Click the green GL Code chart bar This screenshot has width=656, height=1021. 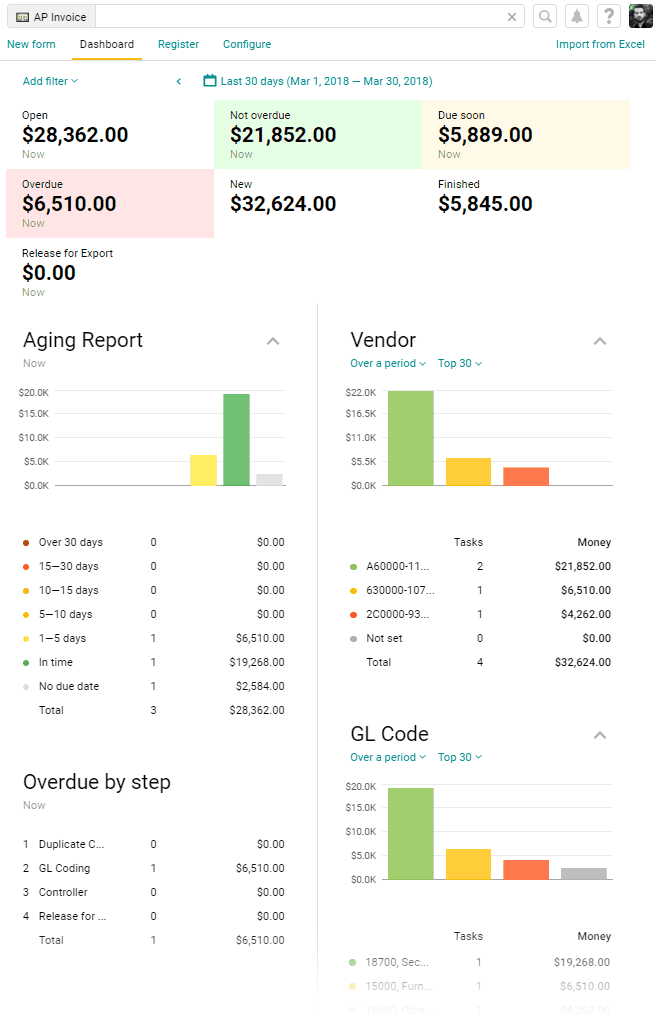click(x=411, y=833)
